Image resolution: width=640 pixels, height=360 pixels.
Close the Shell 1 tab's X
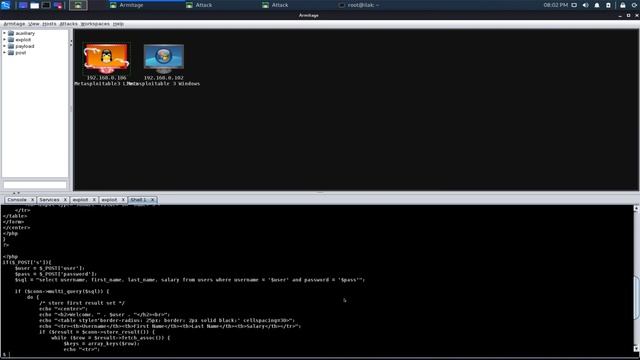tap(152, 200)
